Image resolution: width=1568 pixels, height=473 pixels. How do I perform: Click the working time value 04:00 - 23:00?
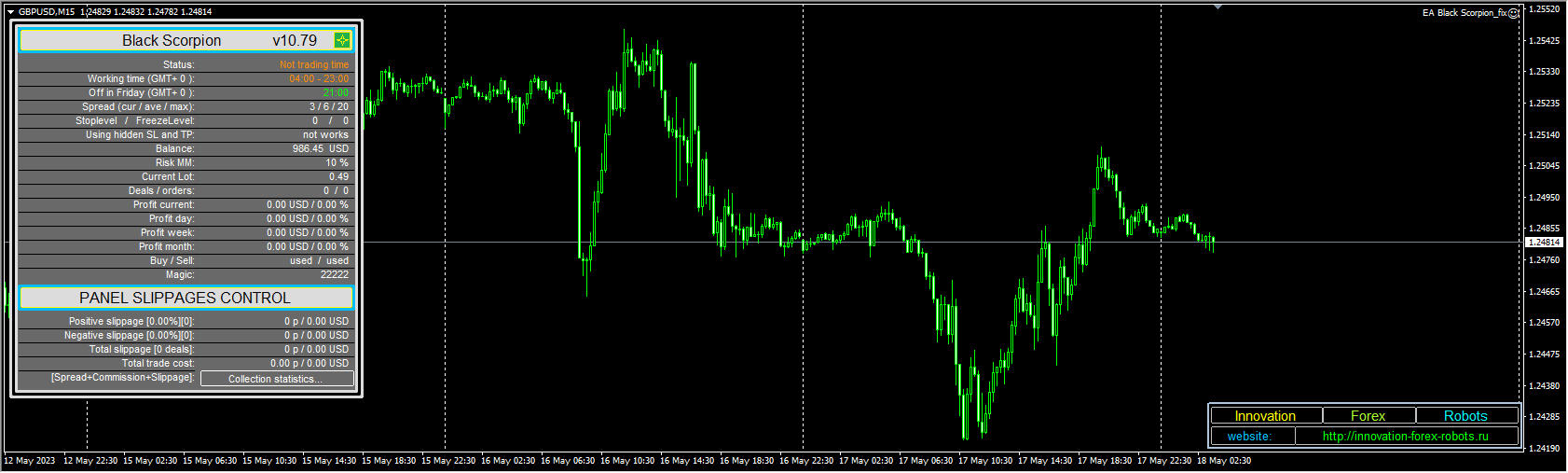point(319,78)
